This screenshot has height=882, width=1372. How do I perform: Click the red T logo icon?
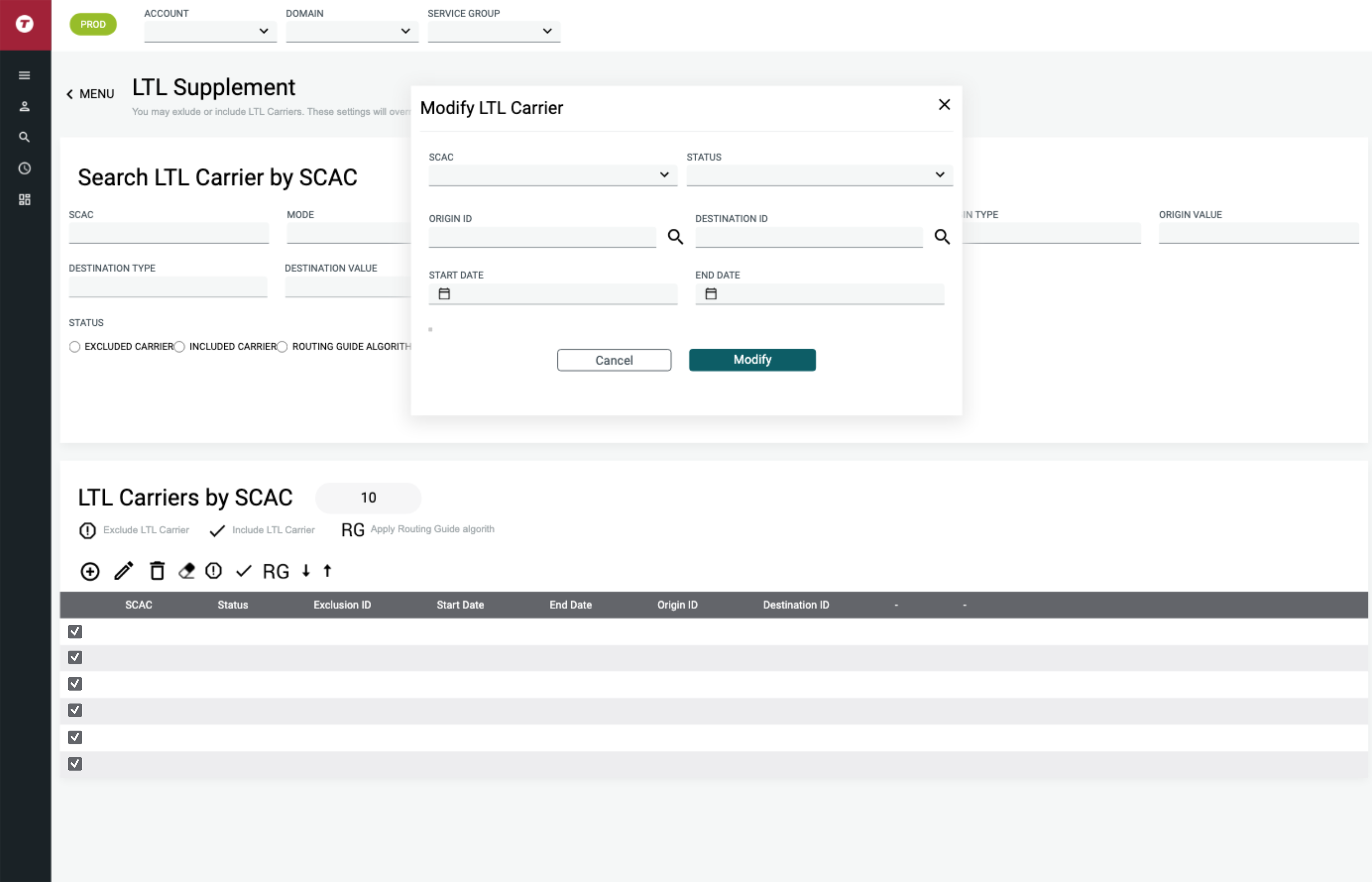[x=25, y=24]
